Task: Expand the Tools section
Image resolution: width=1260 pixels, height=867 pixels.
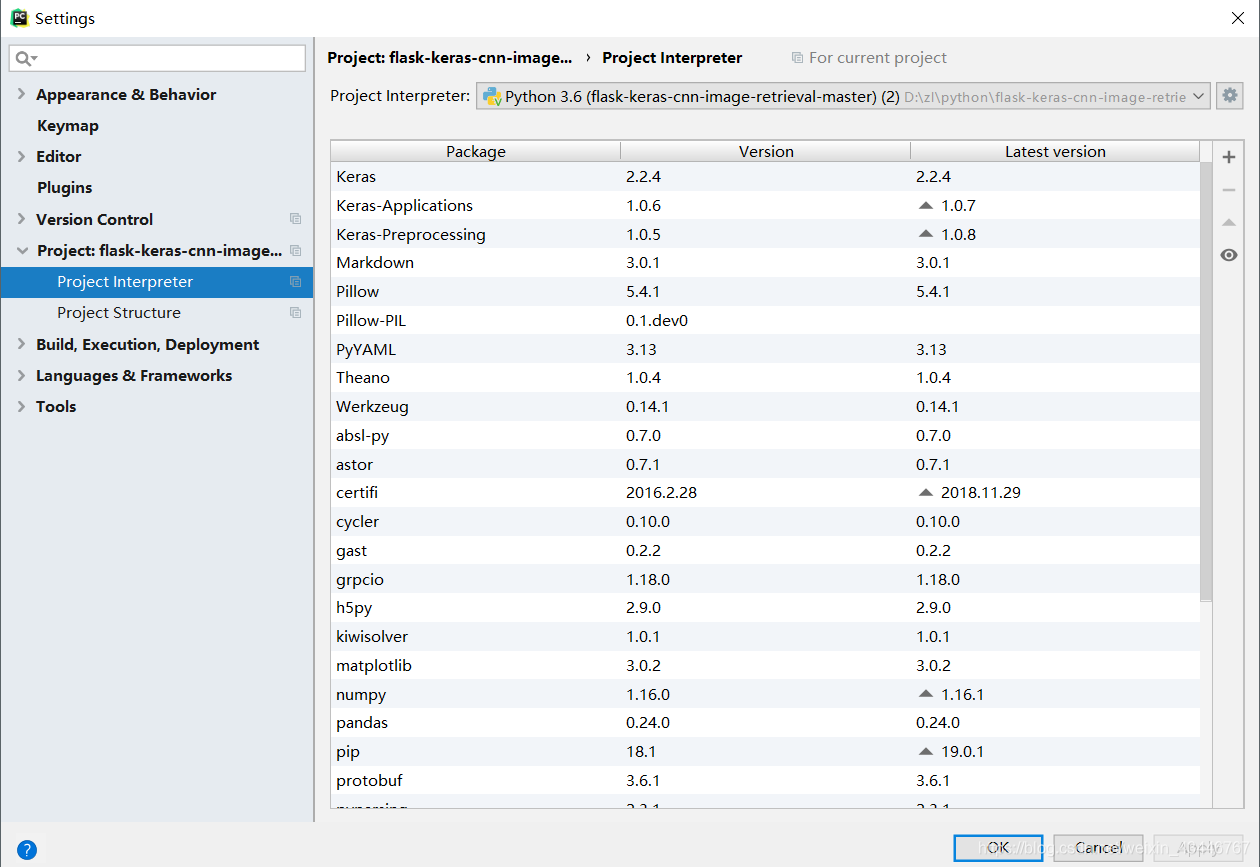Action: 22,406
